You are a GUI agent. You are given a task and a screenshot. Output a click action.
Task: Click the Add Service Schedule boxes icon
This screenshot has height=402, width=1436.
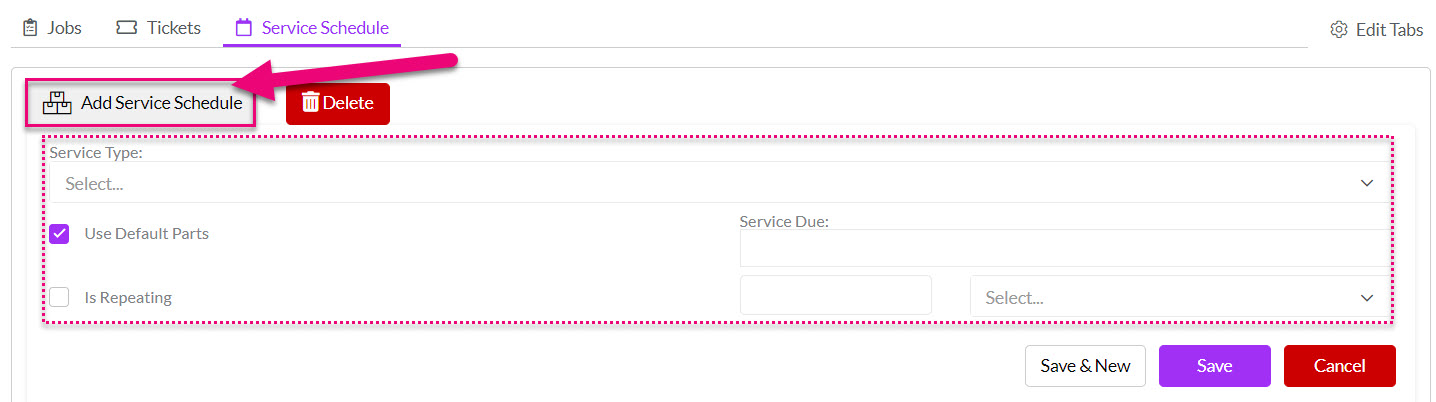(58, 103)
